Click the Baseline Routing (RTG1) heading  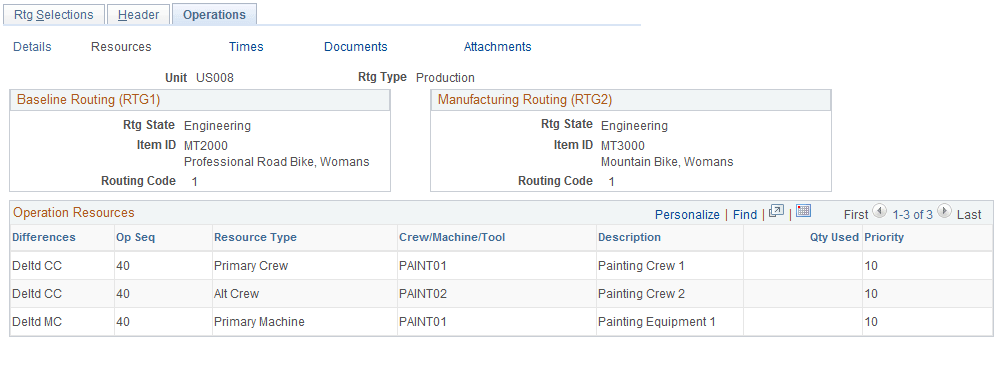88,100
